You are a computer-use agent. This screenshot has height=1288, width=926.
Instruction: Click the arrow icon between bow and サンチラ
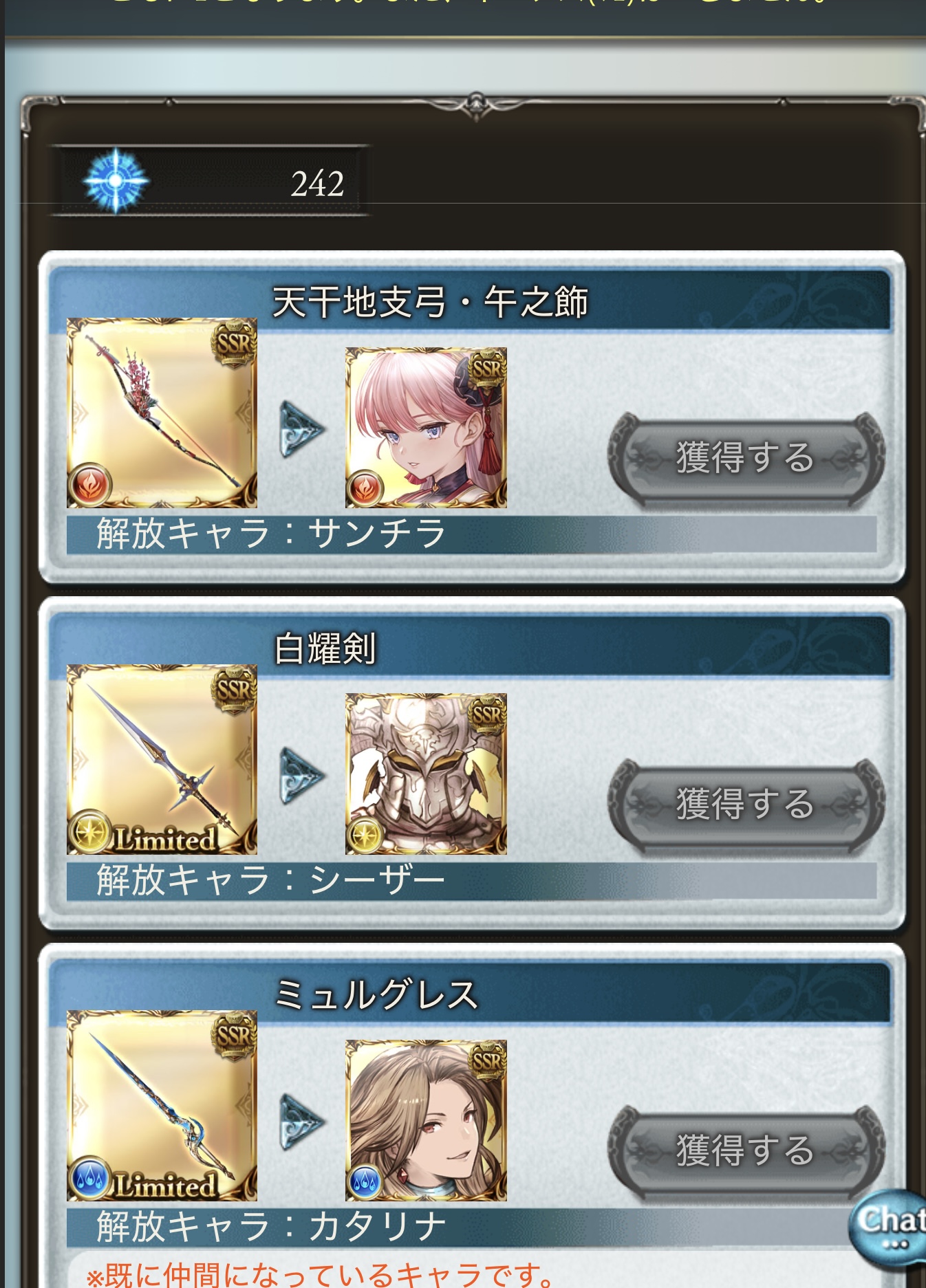click(301, 430)
